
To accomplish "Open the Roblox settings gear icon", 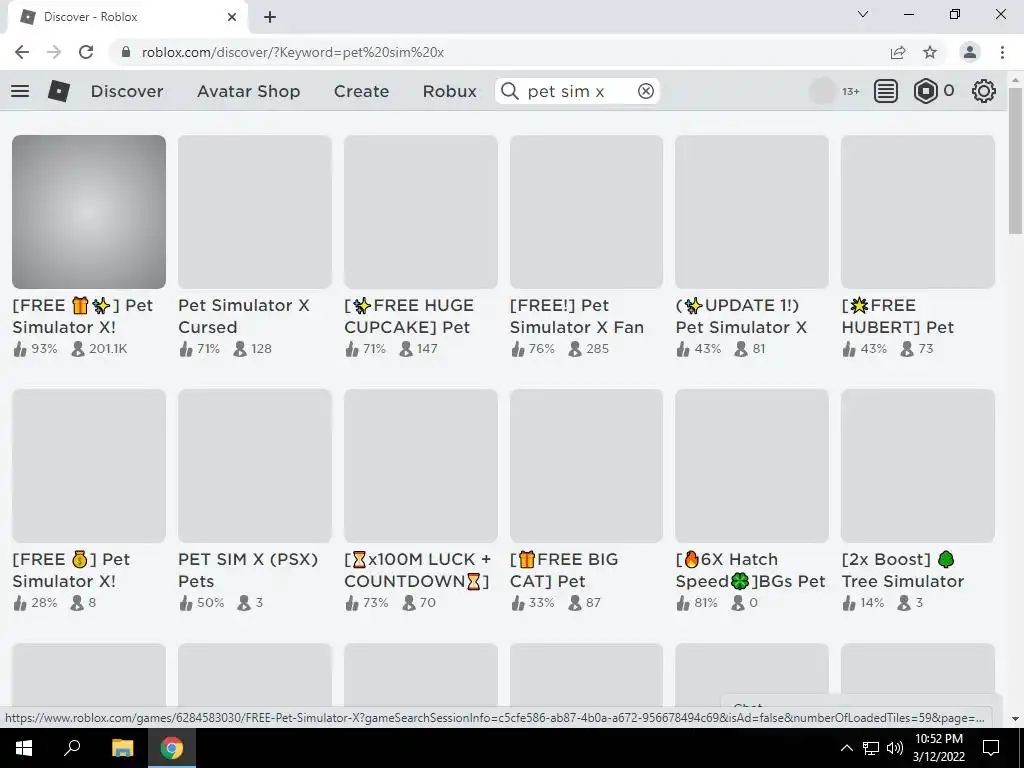I will (984, 91).
